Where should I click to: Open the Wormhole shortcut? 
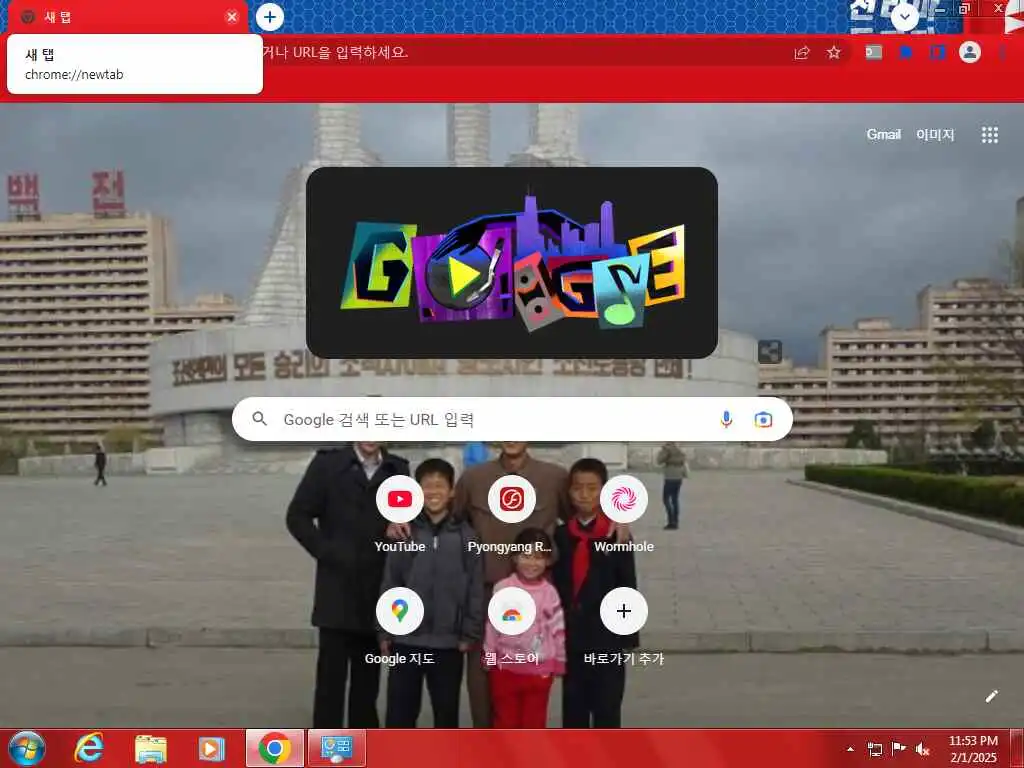point(624,515)
